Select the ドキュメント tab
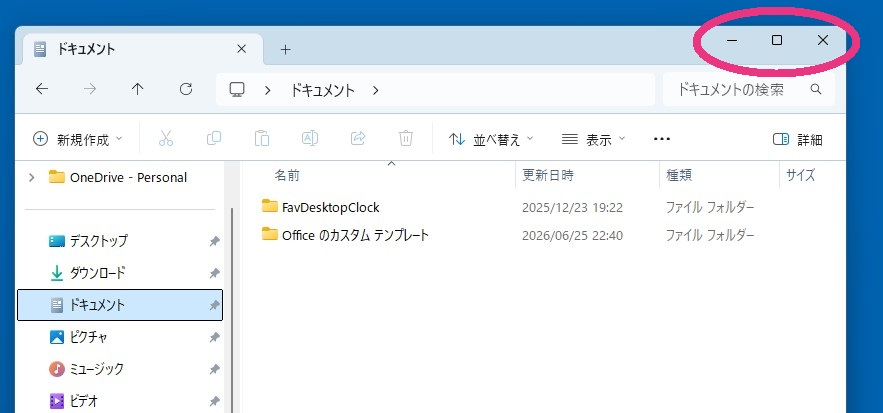 pos(142,49)
